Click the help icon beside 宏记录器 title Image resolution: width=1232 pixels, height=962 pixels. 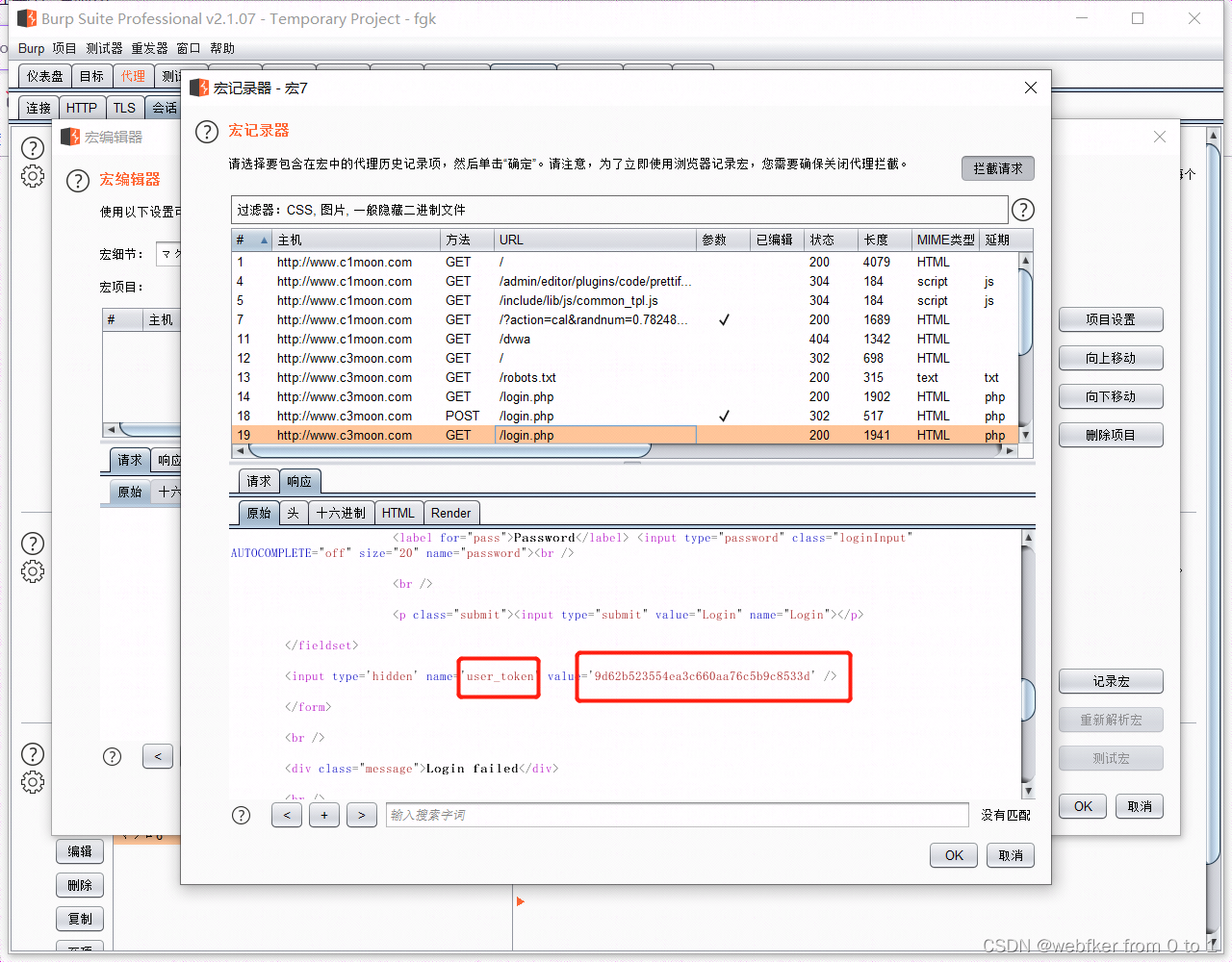(207, 132)
